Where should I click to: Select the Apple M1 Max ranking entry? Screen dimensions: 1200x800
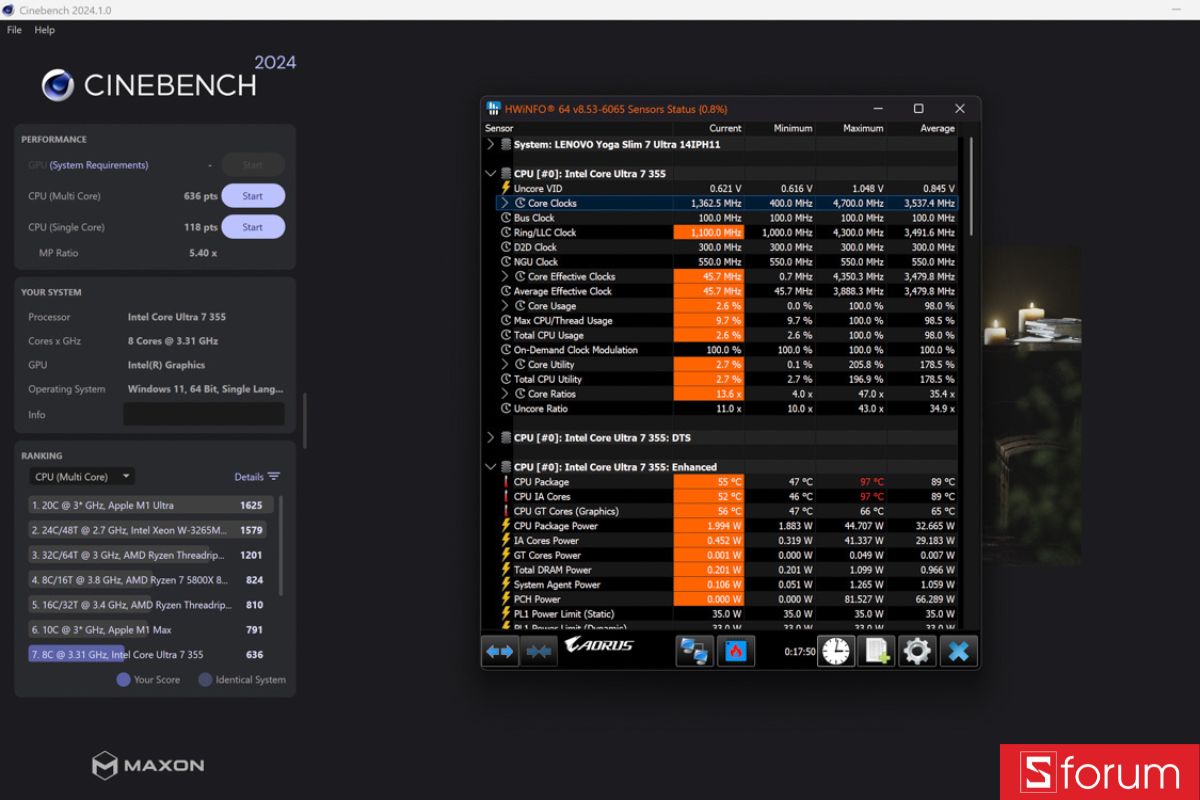tap(149, 630)
